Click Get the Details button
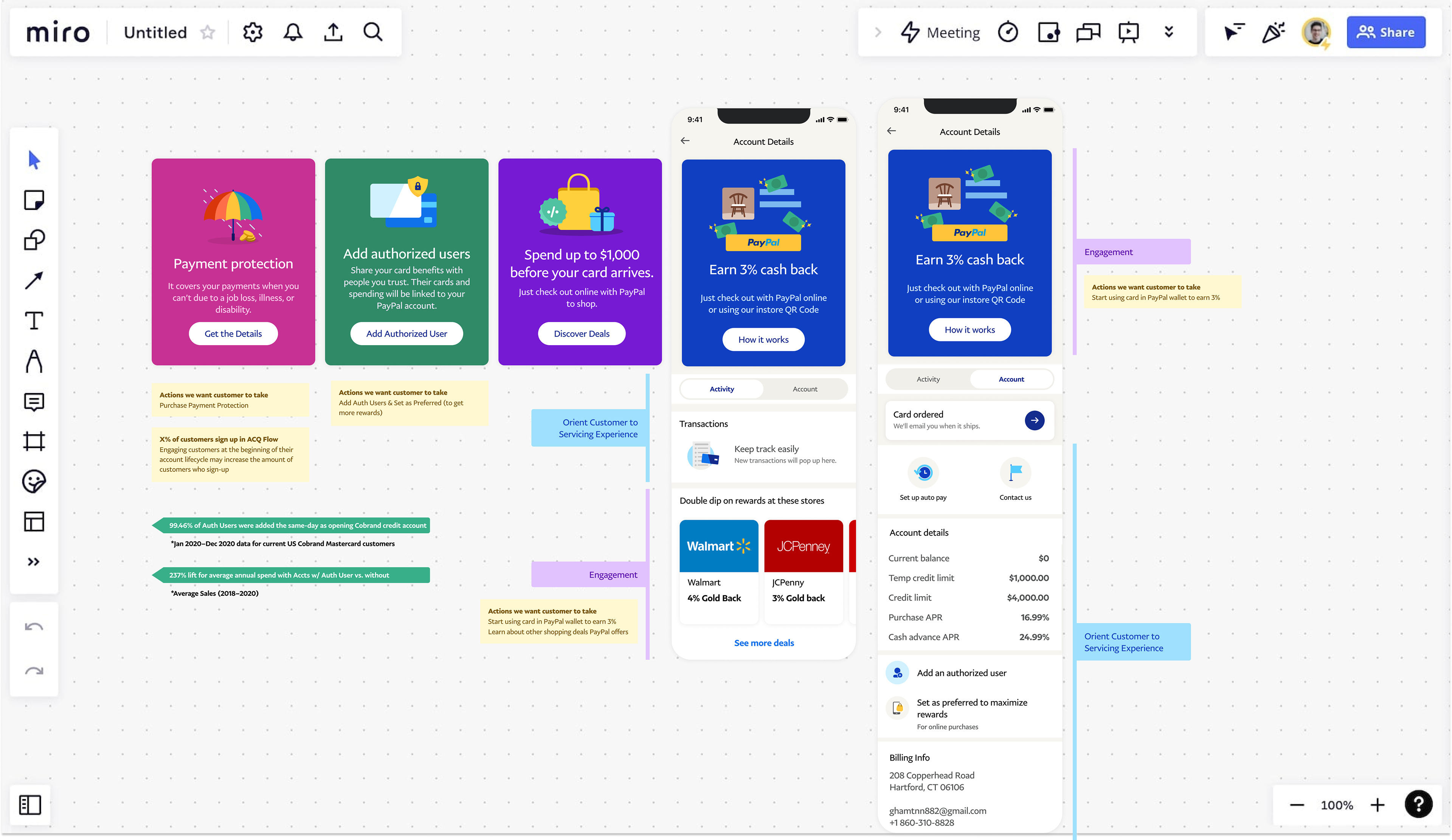Screen dimensions: 1452x840 (233, 333)
